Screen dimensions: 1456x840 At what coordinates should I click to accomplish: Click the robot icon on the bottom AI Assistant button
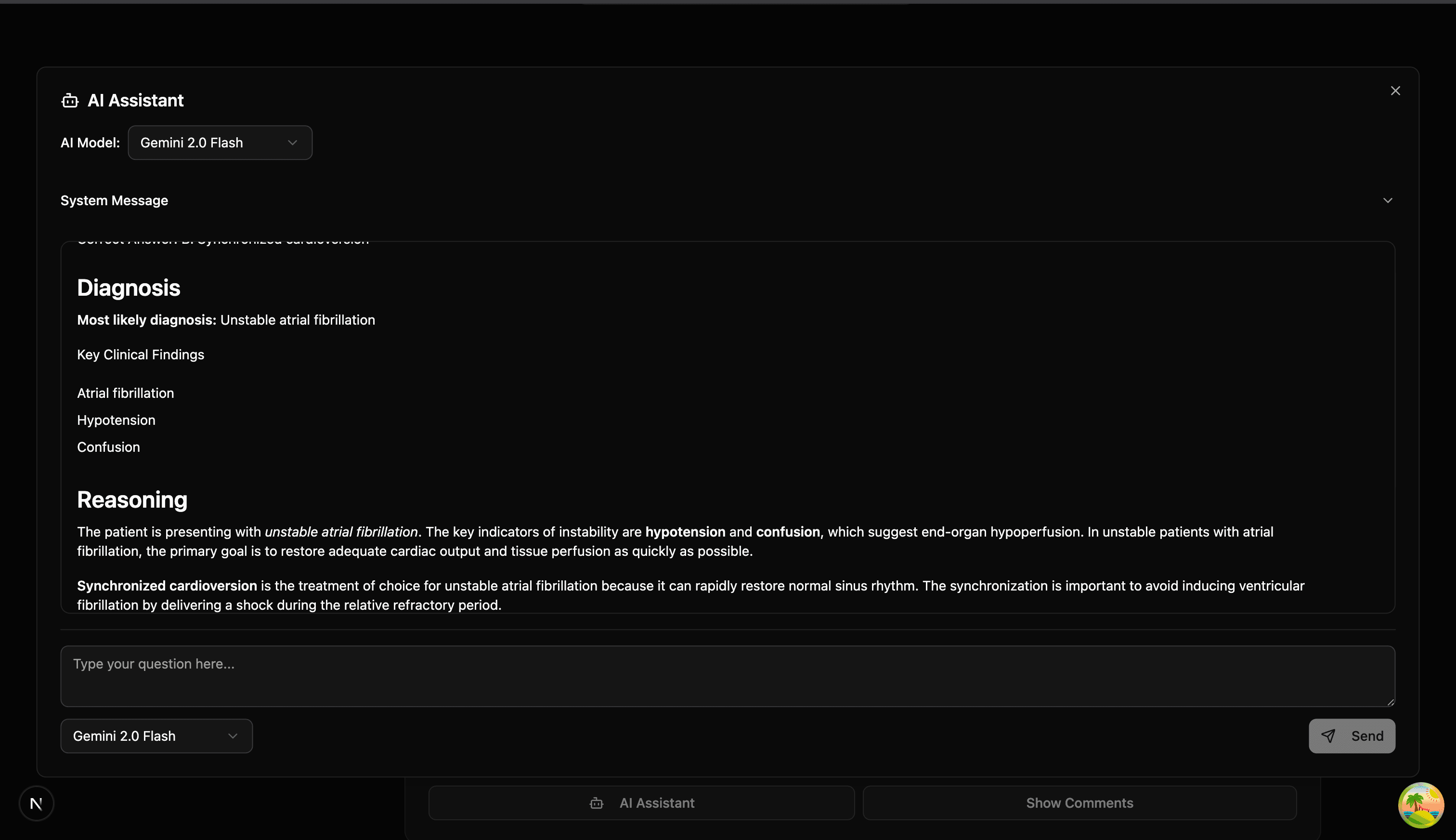(x=596, y=802)
